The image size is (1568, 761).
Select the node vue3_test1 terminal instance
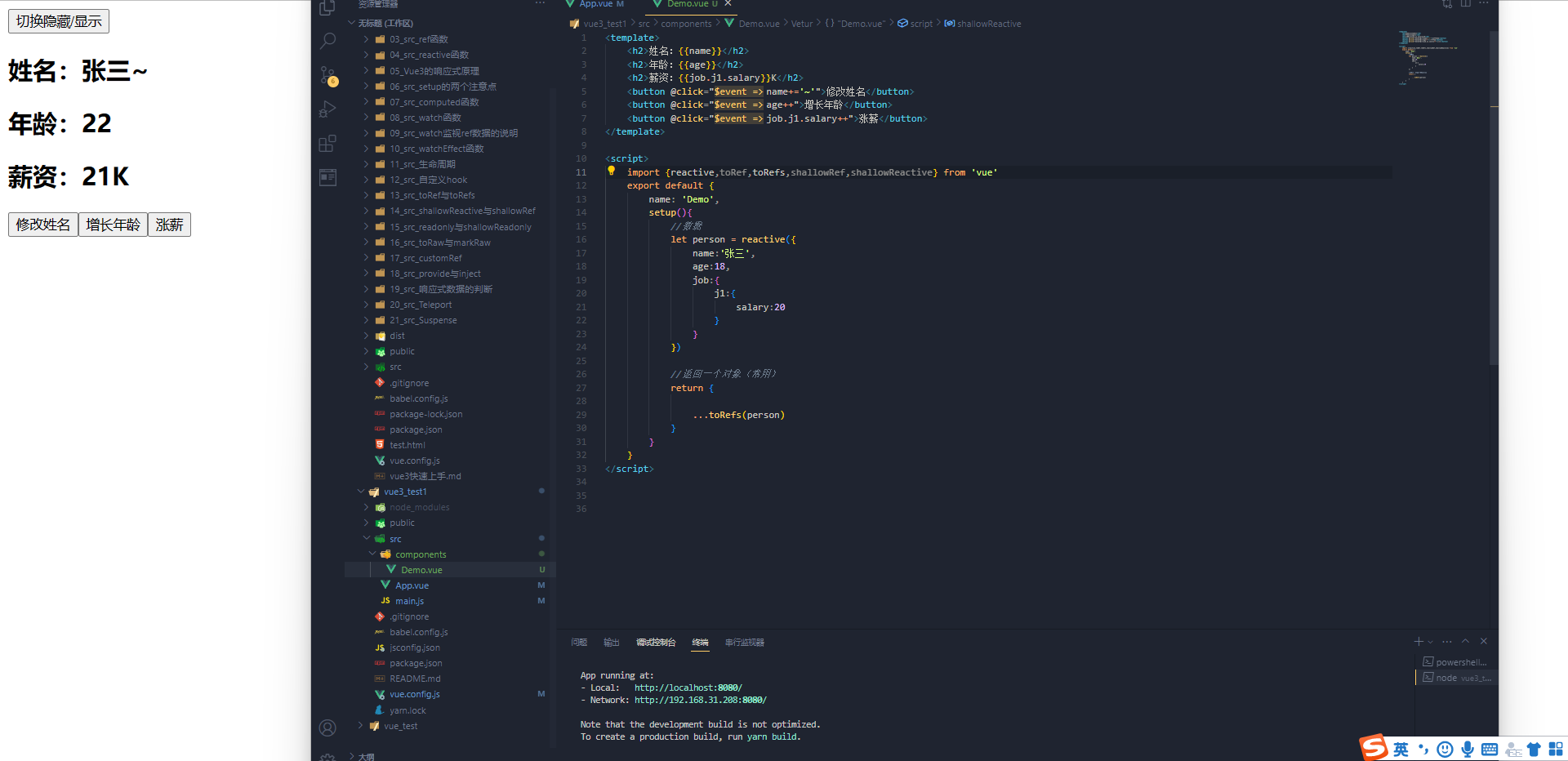coord(1456,678)
